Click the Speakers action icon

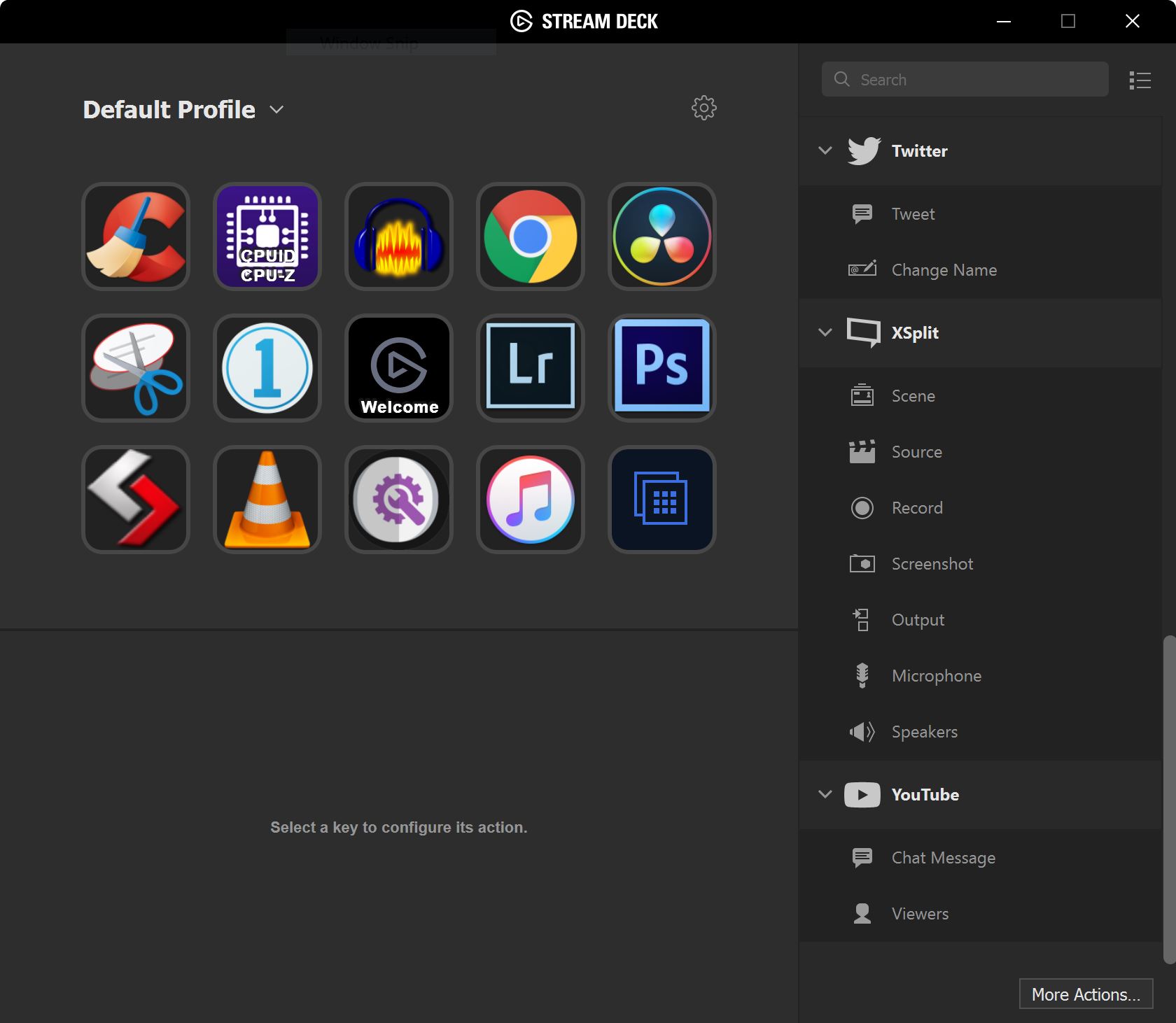(x=862, y=732)
